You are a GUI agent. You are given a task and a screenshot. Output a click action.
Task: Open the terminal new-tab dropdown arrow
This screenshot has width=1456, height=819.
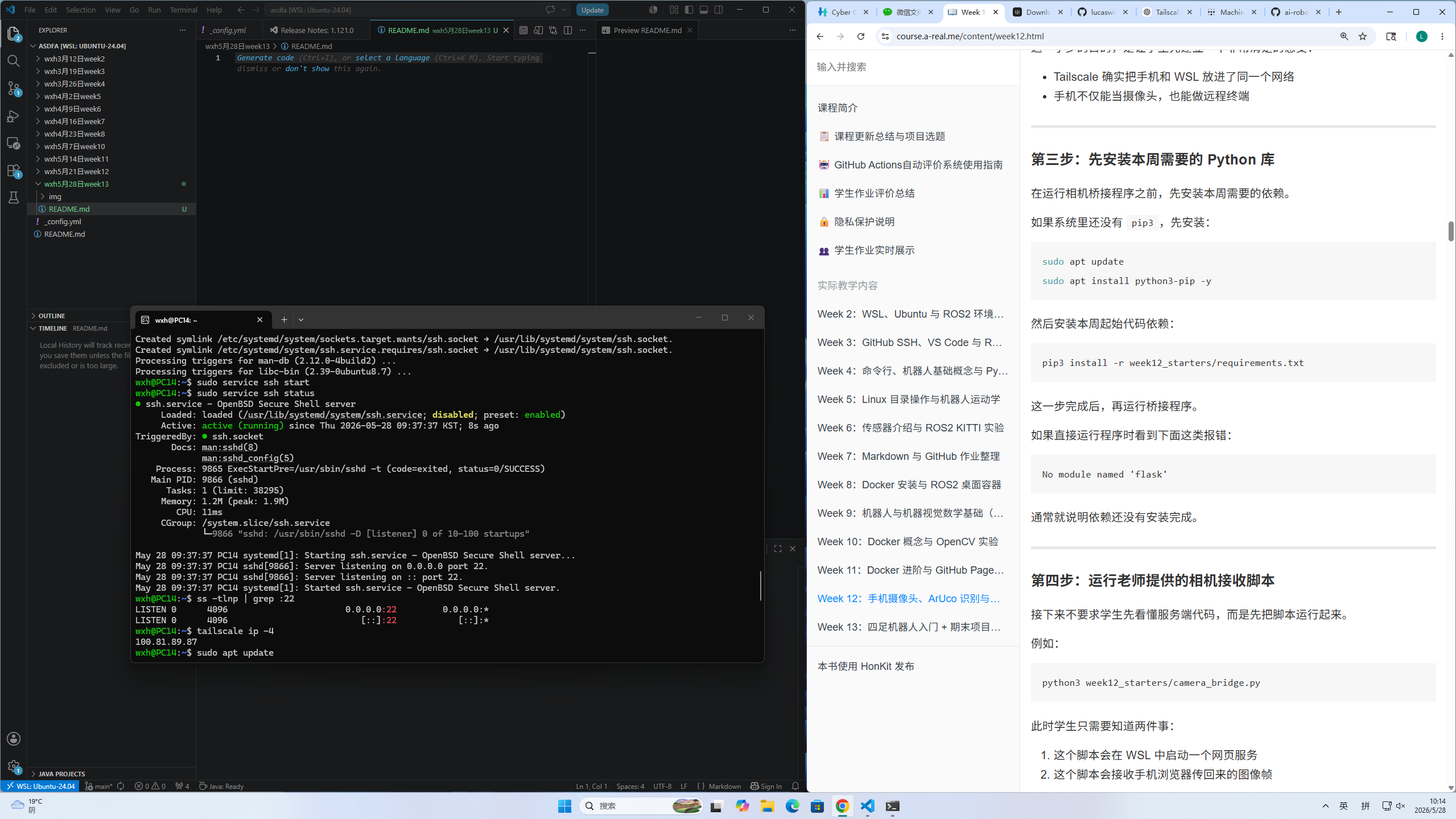(301, 320)
